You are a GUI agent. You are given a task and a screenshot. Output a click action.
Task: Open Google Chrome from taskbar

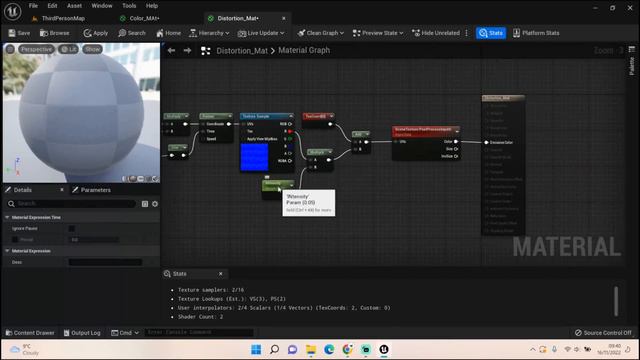pyautogui.click(x=347, y=349)
